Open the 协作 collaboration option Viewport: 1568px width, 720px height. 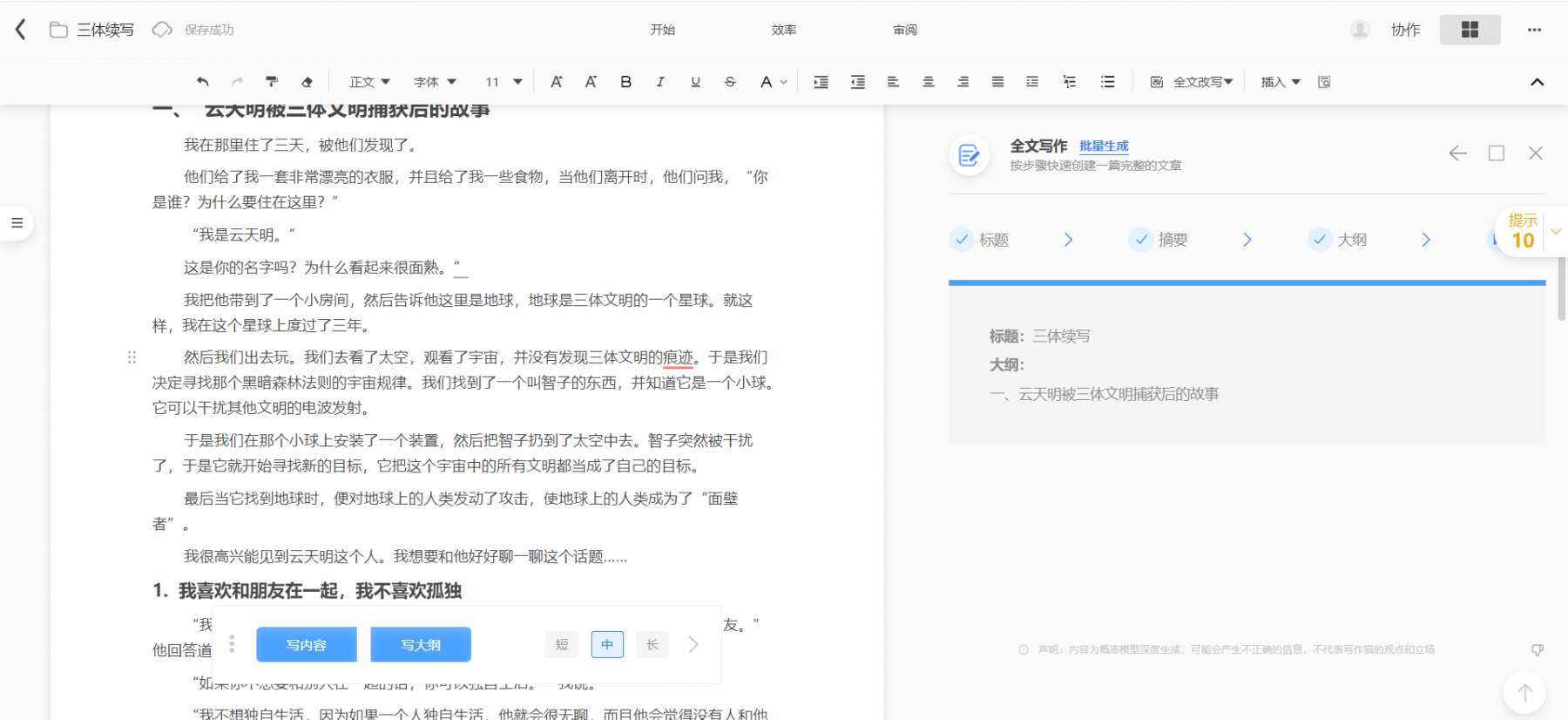pos(1405,30)
